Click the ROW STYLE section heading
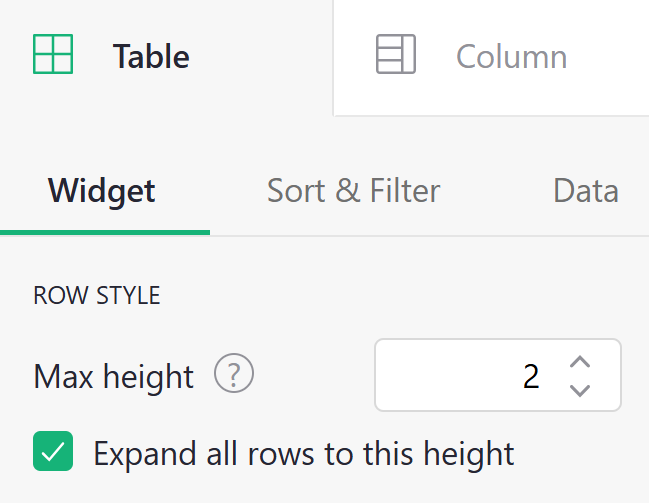The width and height of the screenshot is (649, 503). [x=97, y=296]
